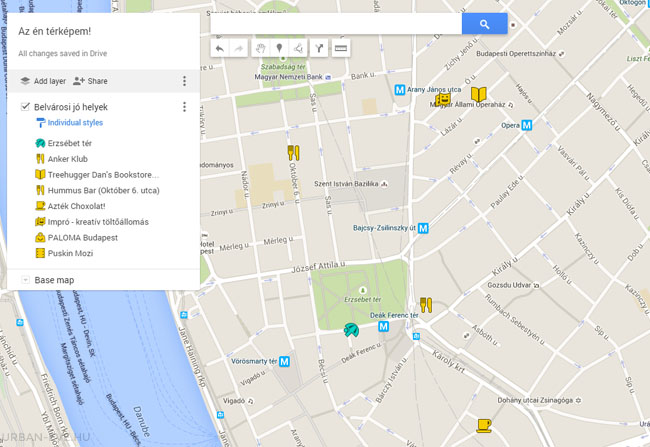Viewport: 650px width, 447px height.
Task: Select the add directions tool
Action: [319, 49]
